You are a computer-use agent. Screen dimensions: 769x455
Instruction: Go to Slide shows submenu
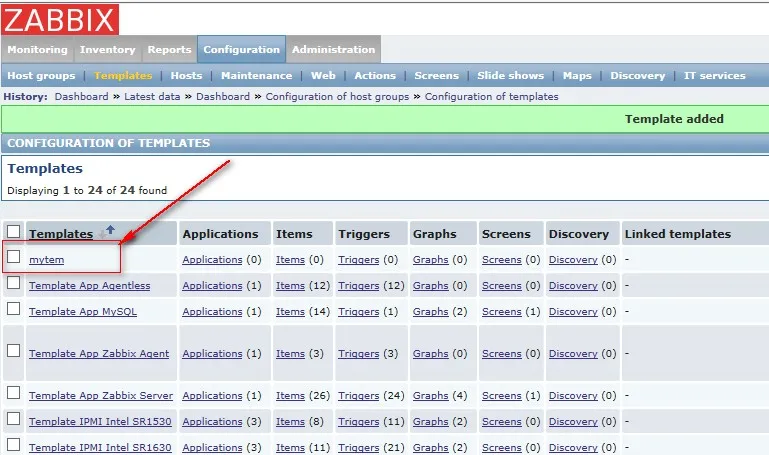(x=511, y=76)
